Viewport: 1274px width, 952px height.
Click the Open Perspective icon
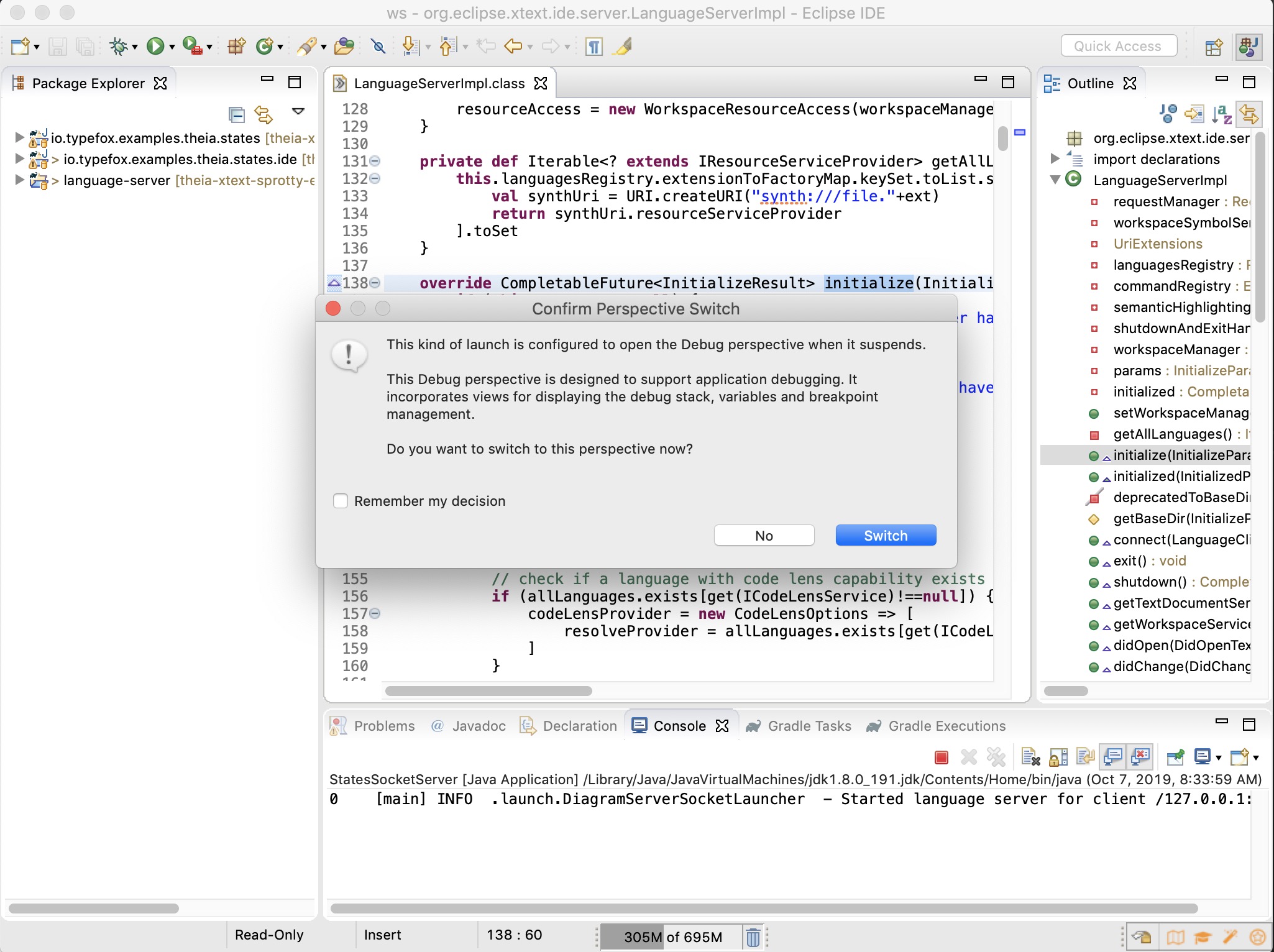1213,47
